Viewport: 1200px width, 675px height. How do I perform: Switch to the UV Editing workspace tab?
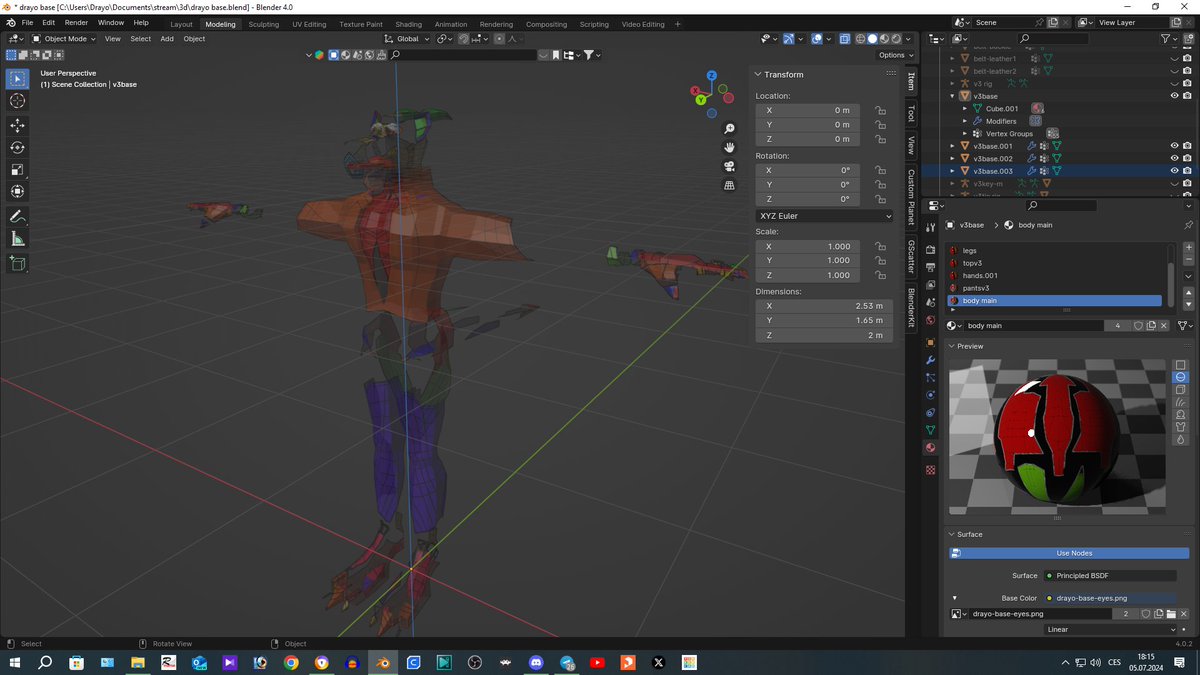pos(309,24)
